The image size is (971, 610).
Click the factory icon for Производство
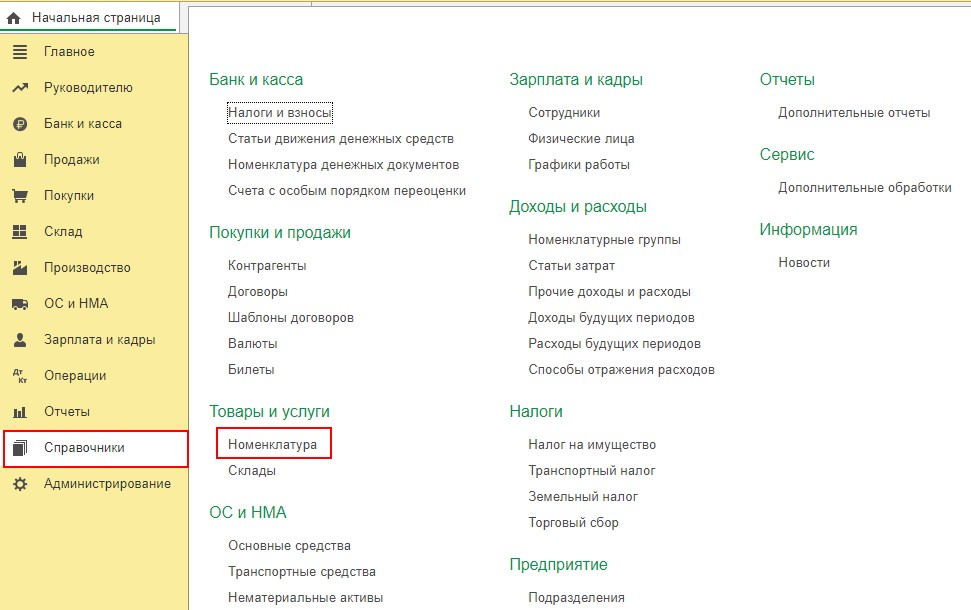pyautogui.click(x=20, y=268)
